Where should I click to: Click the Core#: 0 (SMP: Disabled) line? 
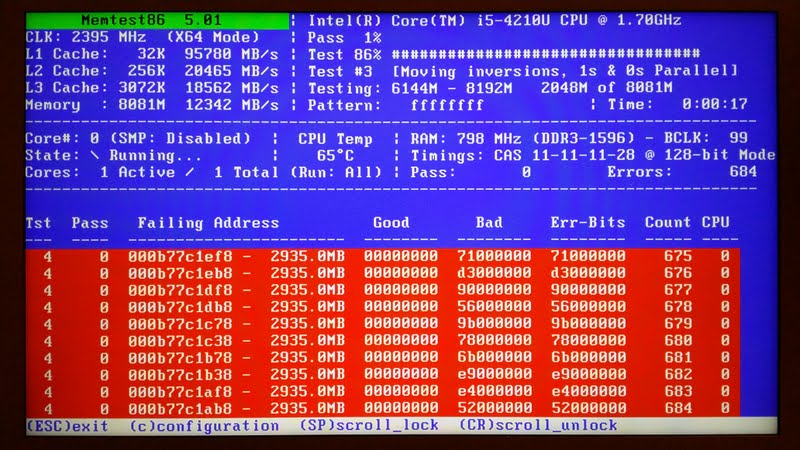point(138,138)
